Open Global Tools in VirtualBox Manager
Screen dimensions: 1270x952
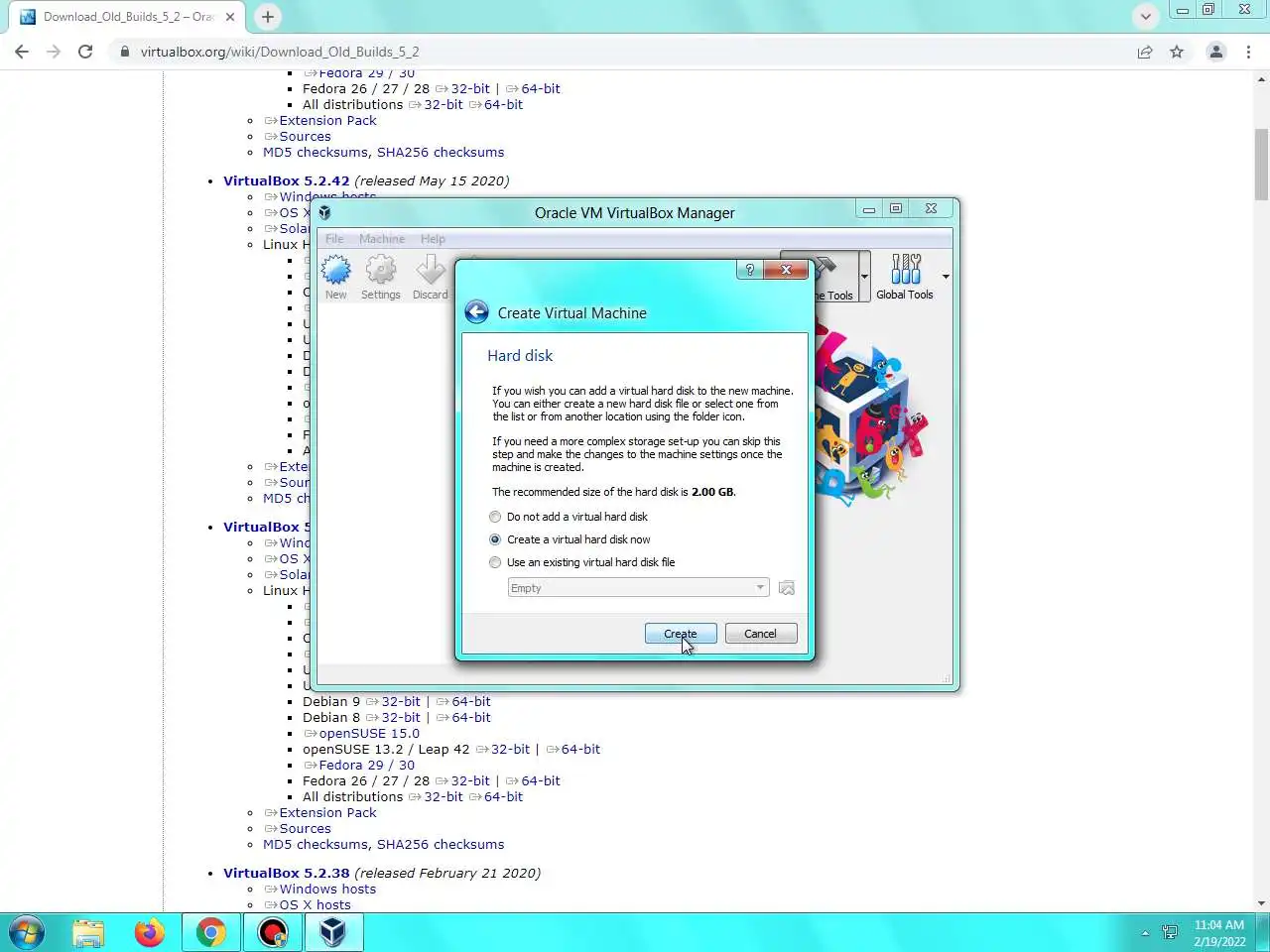905,277
